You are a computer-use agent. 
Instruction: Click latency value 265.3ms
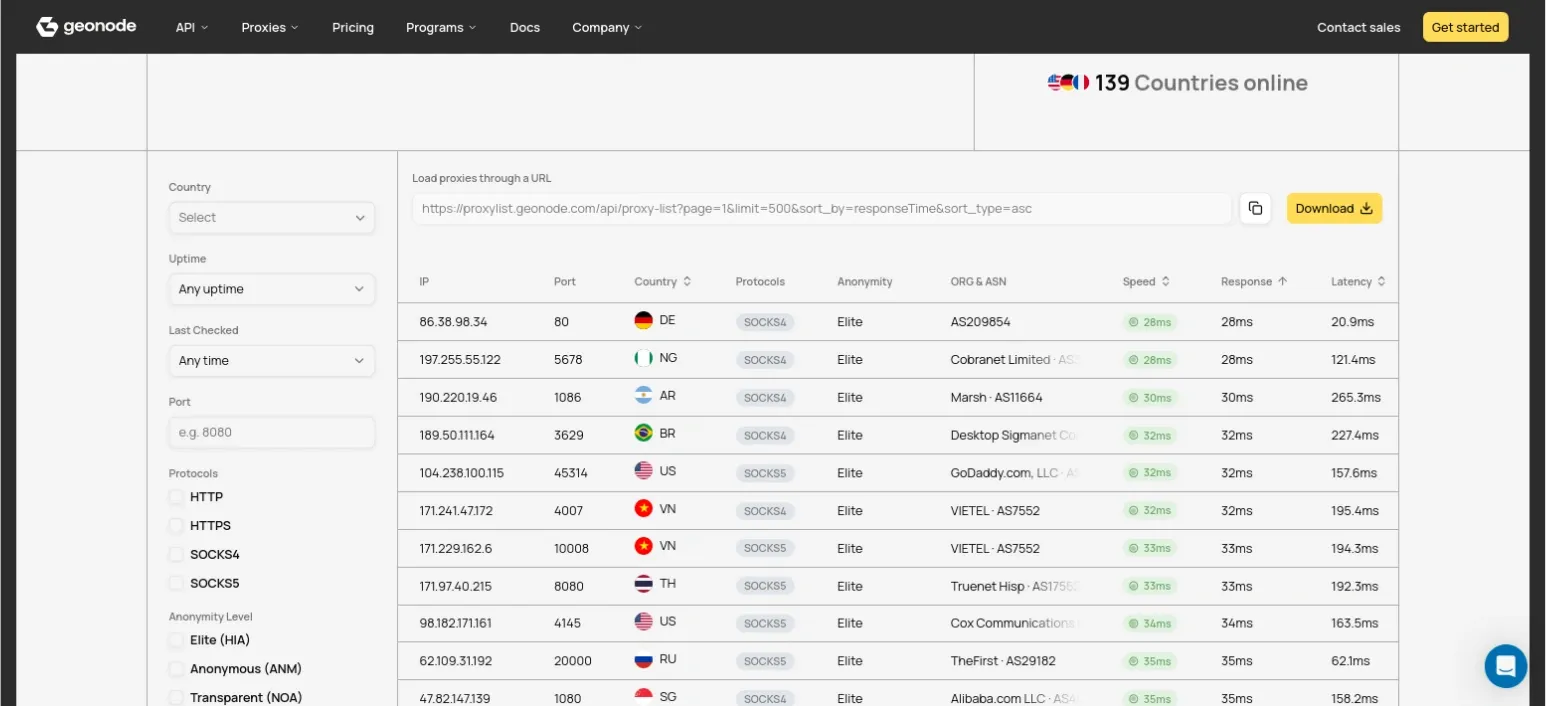pyautogui.click(x=1356, y=397)
